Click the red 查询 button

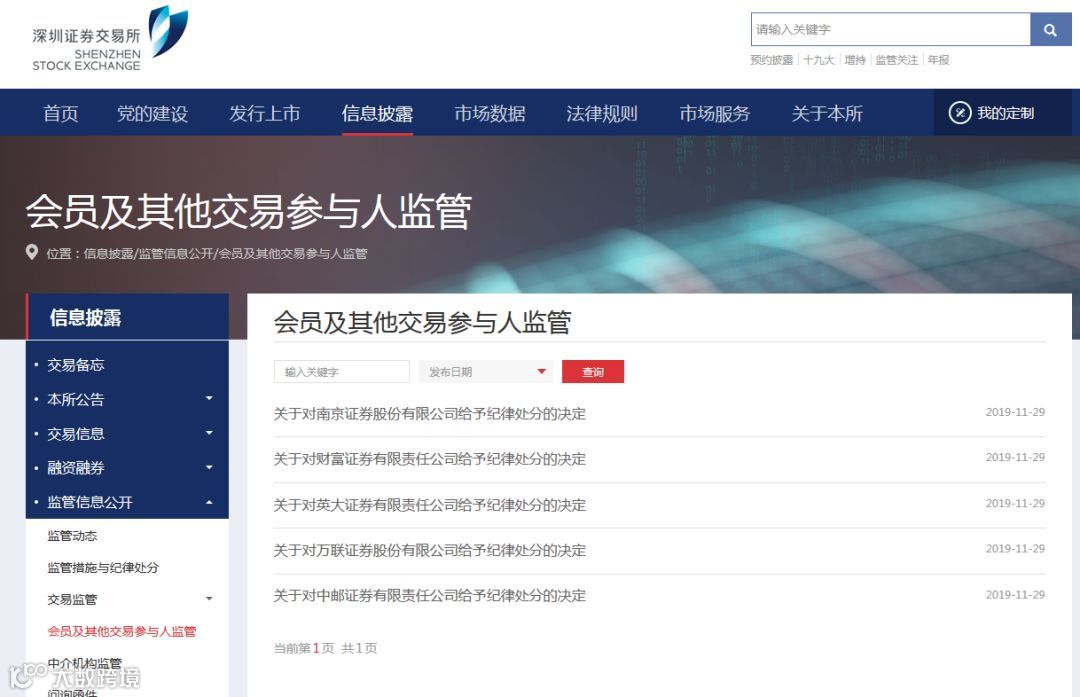[x=593, y=372]
